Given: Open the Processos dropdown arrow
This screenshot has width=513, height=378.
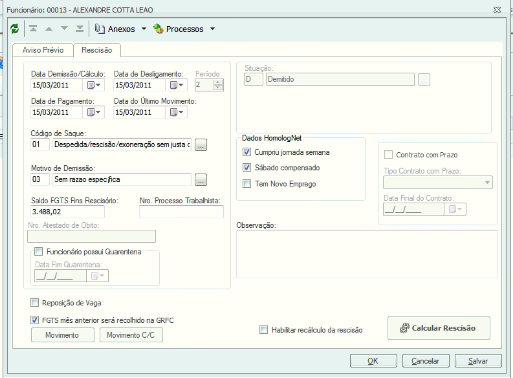Looking at the screenshot, I should pyautogui.click(x=212, y=29).
